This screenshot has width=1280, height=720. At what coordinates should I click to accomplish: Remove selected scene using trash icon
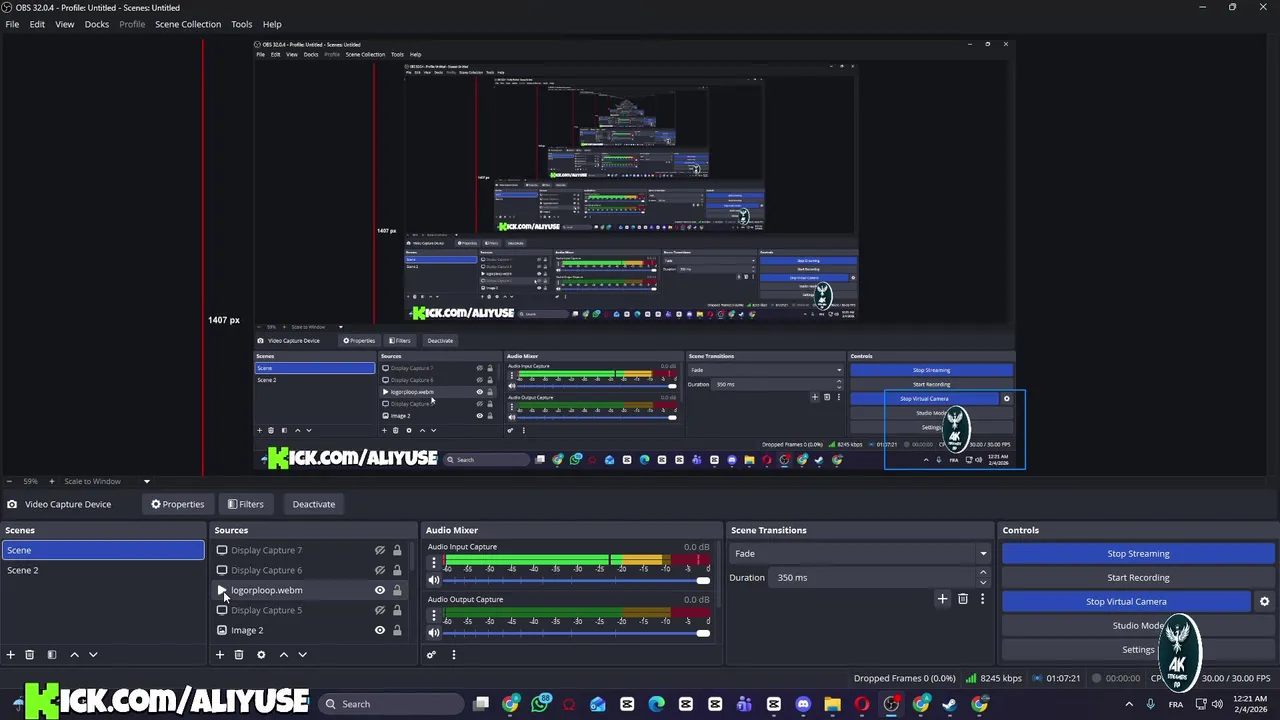coord(30,655)
